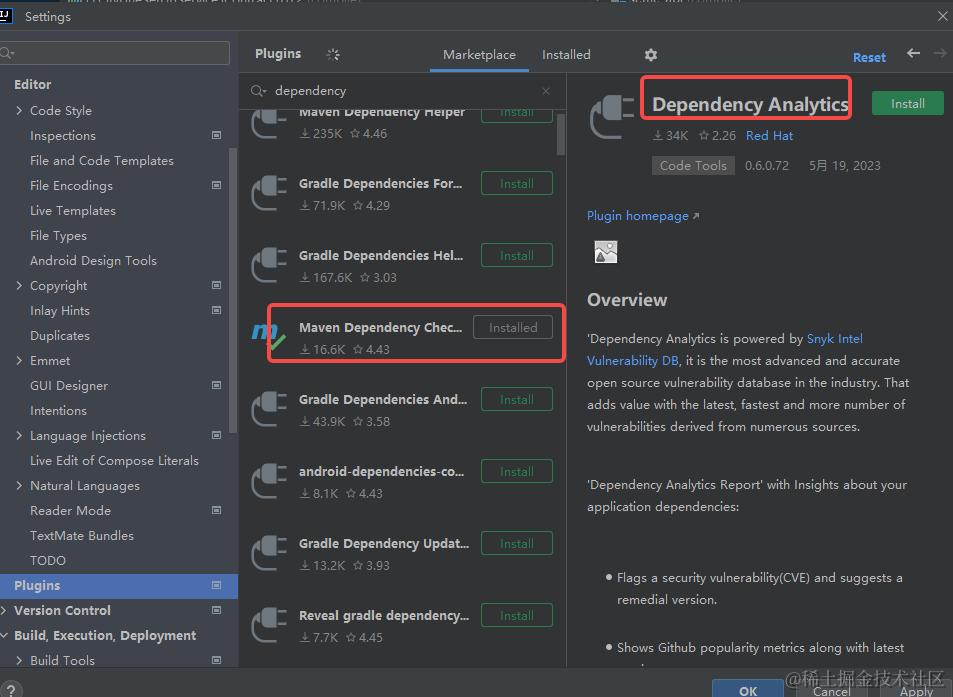This screenshot has width=953, height=697.
Task: Navigate forward with the right arrow
Action: tap(940, 53)
